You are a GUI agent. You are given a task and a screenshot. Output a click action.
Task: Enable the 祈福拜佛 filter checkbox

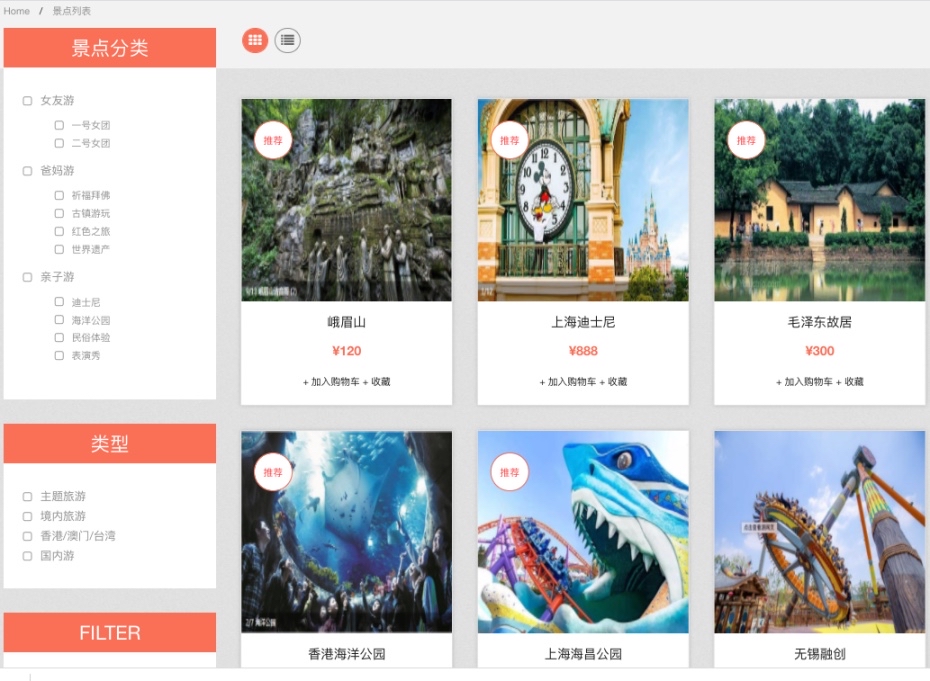tap(59, 195)
